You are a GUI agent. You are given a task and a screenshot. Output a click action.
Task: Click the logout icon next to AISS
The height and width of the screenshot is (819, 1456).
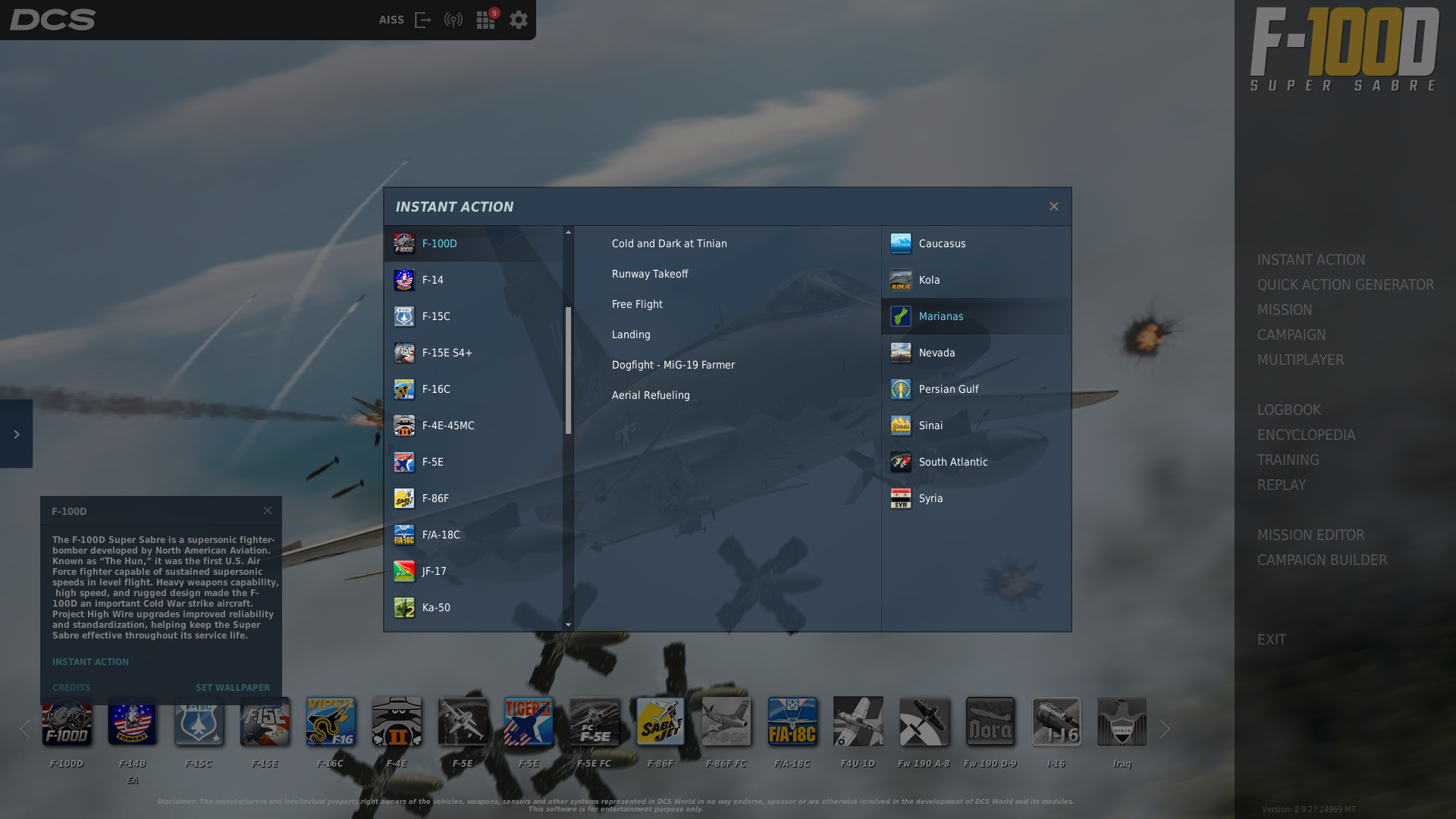[x=423, y=20]
